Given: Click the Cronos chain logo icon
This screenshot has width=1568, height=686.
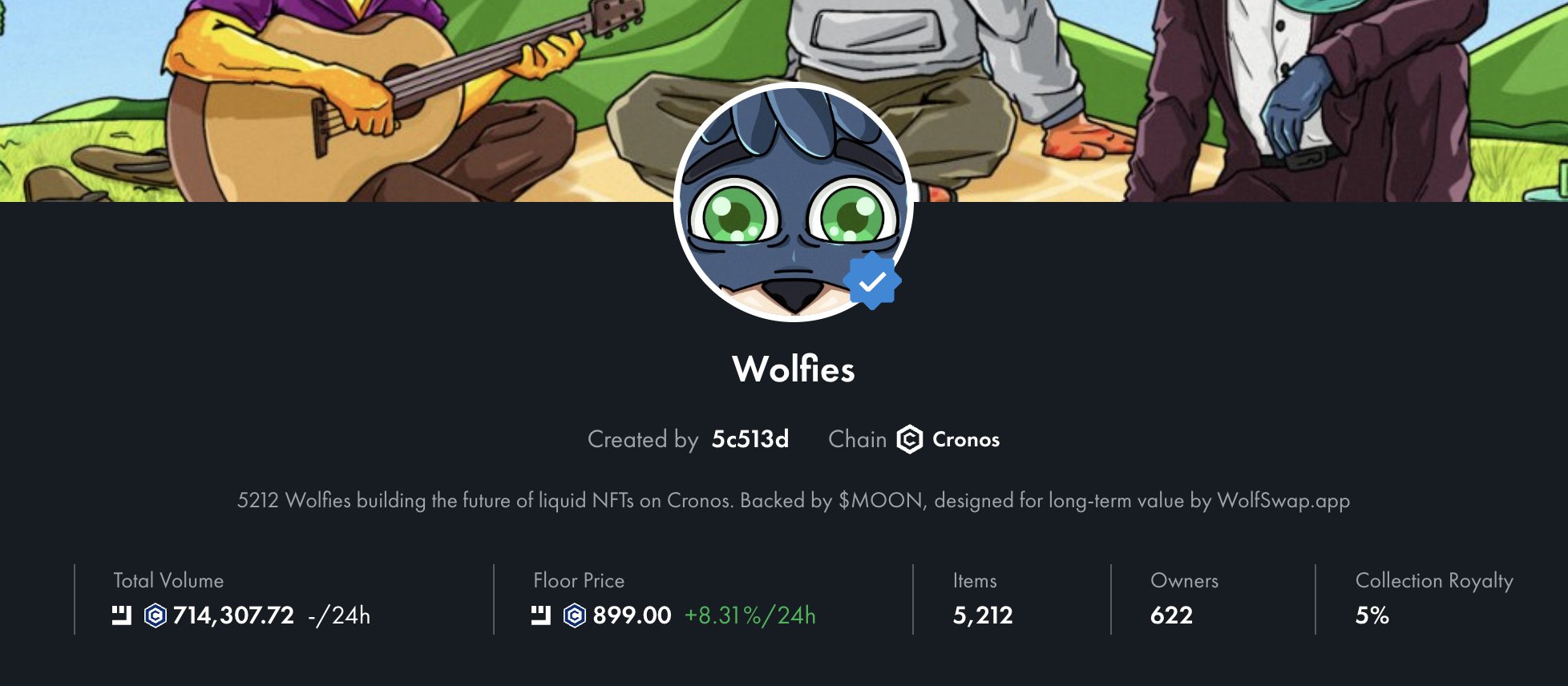Looking at the screenshot, I should [x=909, y=439].
